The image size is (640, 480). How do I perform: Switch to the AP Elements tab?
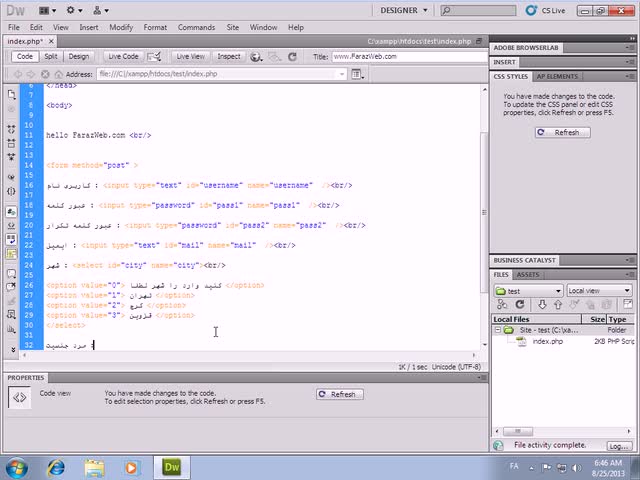tap(557, 76)
